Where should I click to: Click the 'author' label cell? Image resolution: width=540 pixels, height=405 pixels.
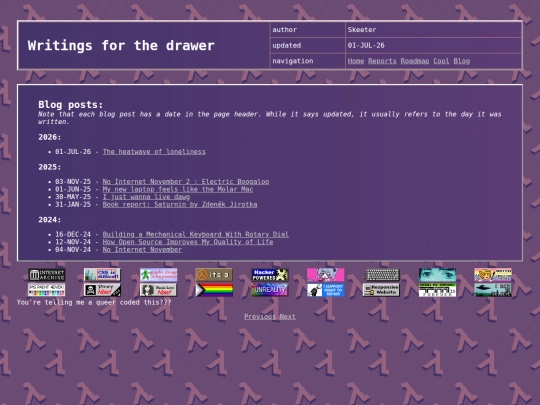click(x=308, y=30)
